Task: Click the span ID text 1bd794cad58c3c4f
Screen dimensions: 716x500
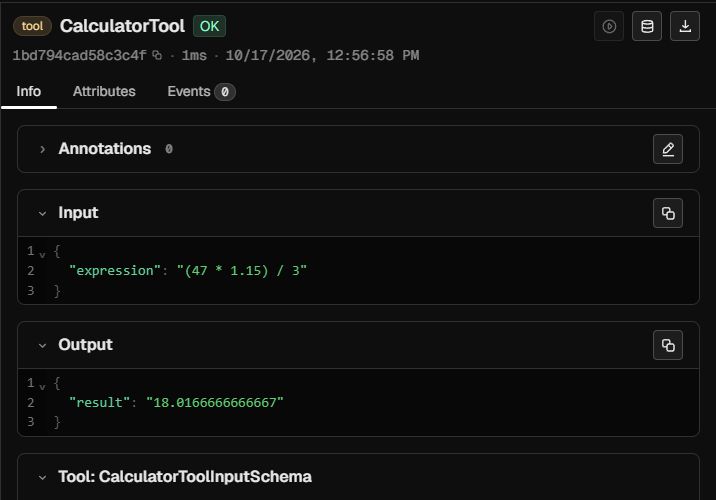Action: pos(79,56)
